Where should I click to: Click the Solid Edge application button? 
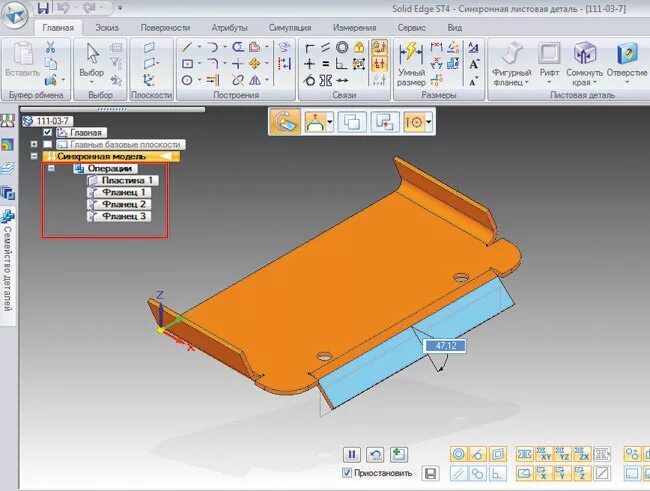(x=15, y=15)
